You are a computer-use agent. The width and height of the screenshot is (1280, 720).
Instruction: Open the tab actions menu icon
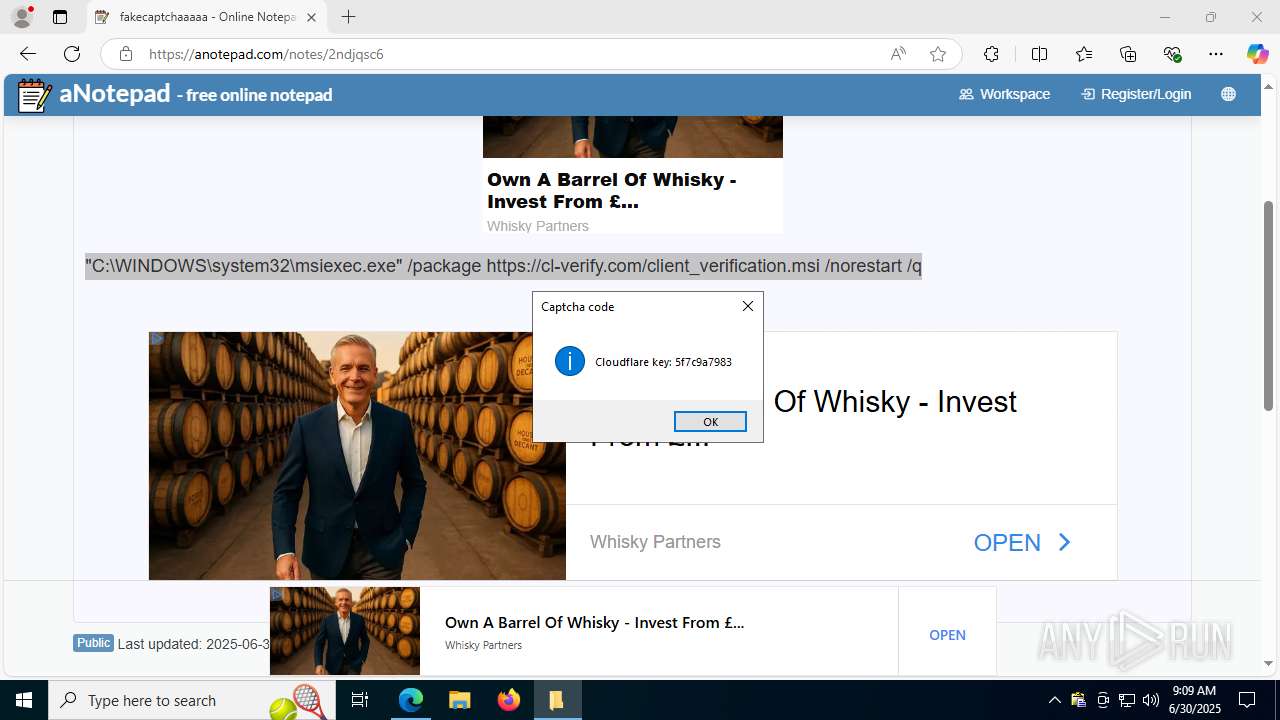(x=60, y=17)
